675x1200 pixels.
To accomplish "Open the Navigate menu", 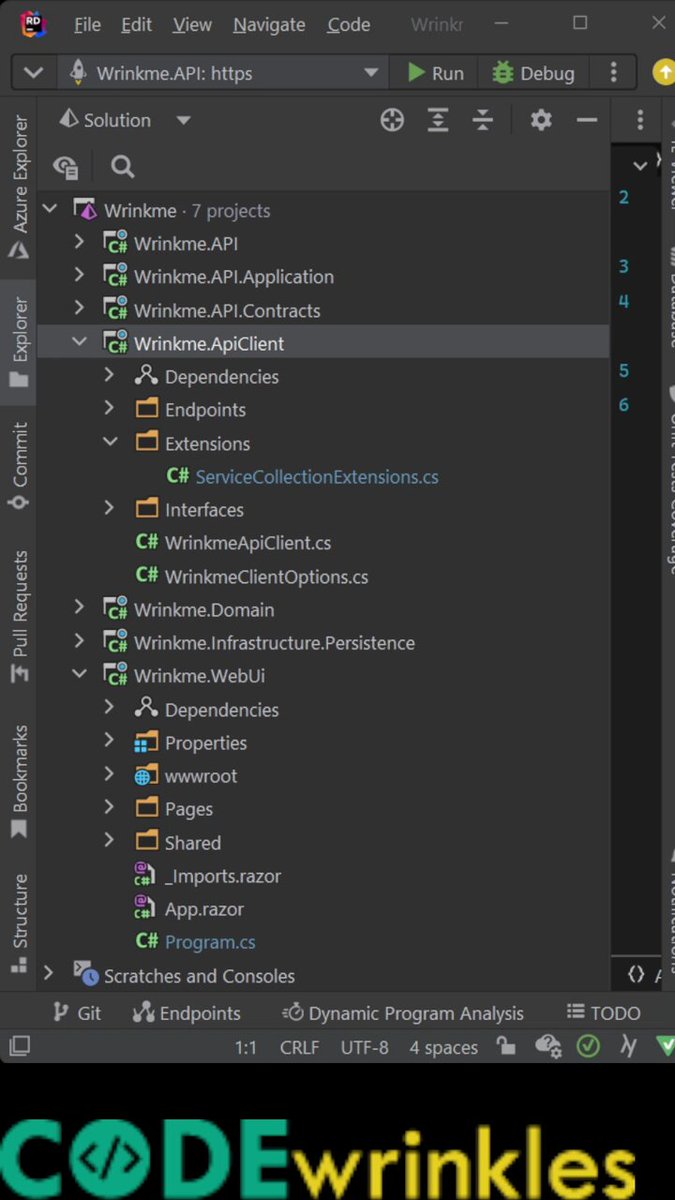I will [269, 24].
